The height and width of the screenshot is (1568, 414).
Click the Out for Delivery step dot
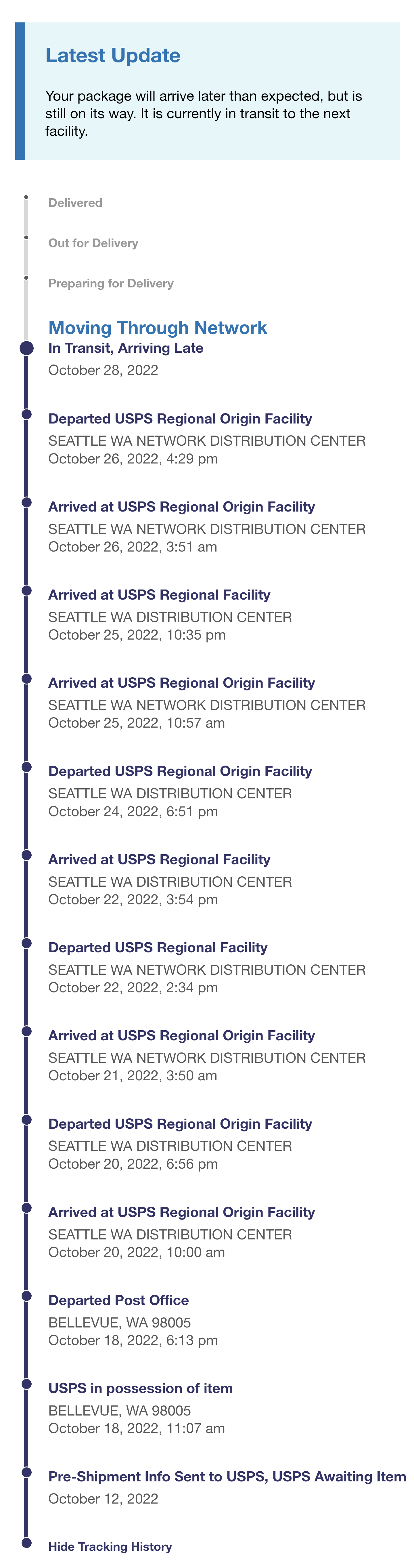coord(26,237)
